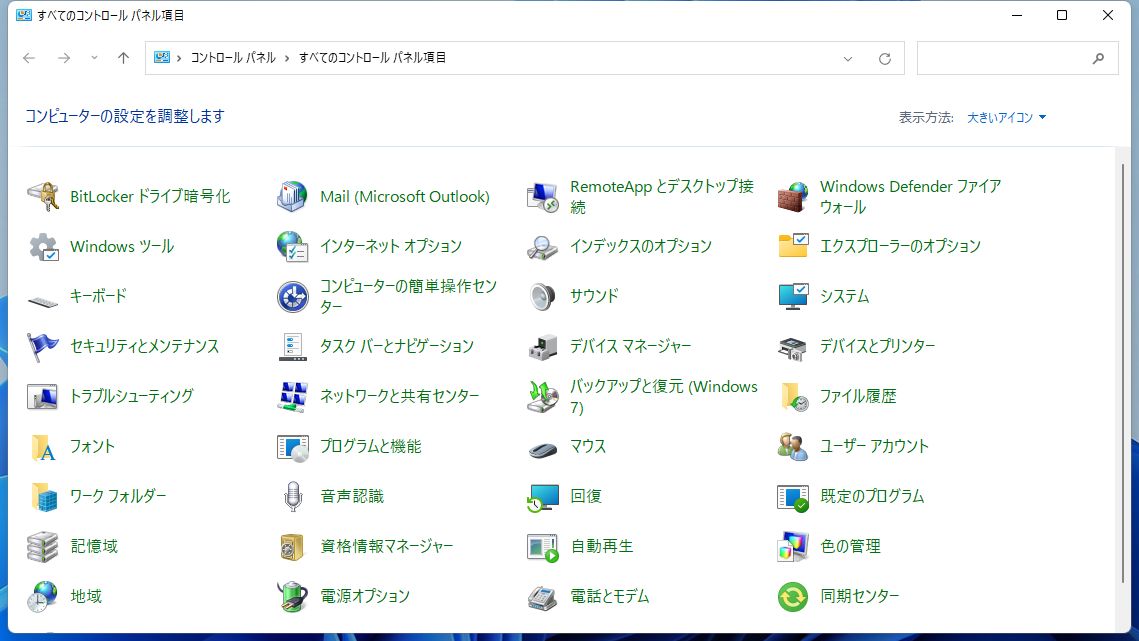
Task: Refresh the Control Panel view
Action: (885, 58)
